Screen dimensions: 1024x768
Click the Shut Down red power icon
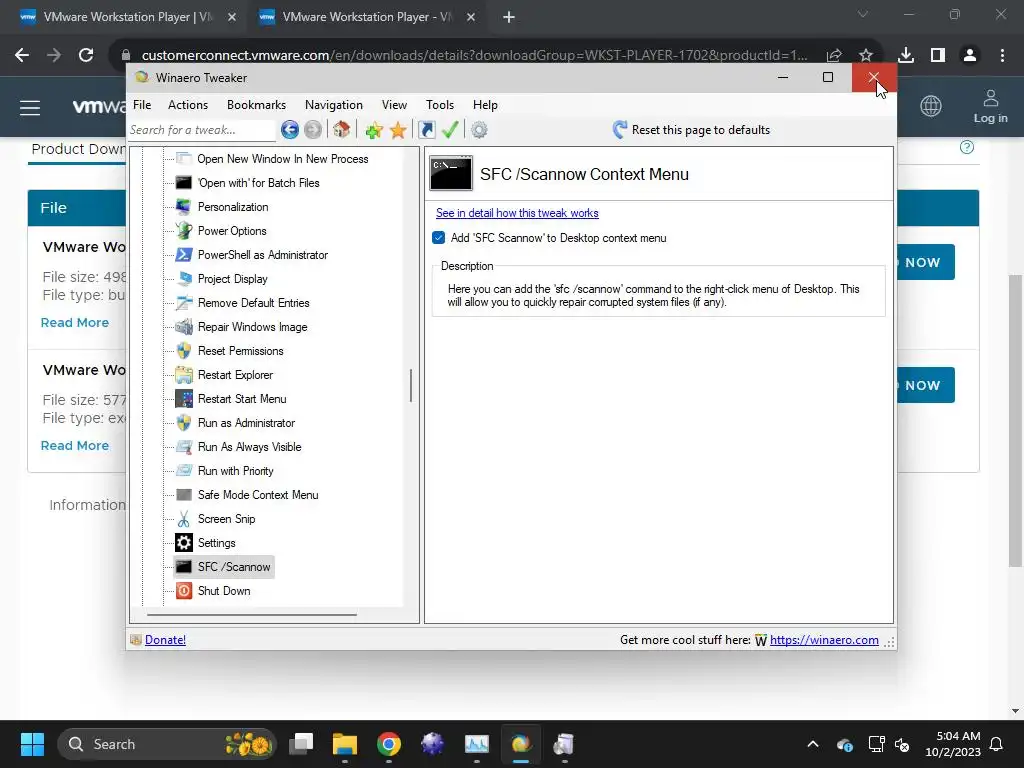184,591
